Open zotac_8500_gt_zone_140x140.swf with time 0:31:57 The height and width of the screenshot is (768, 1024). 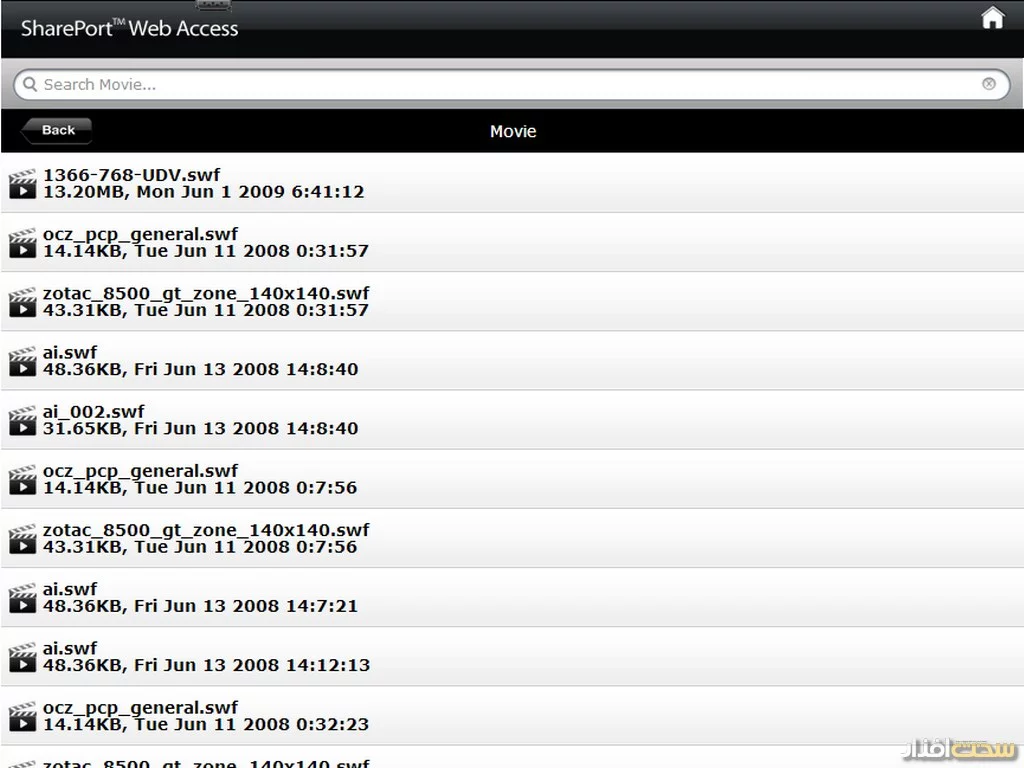206,293
